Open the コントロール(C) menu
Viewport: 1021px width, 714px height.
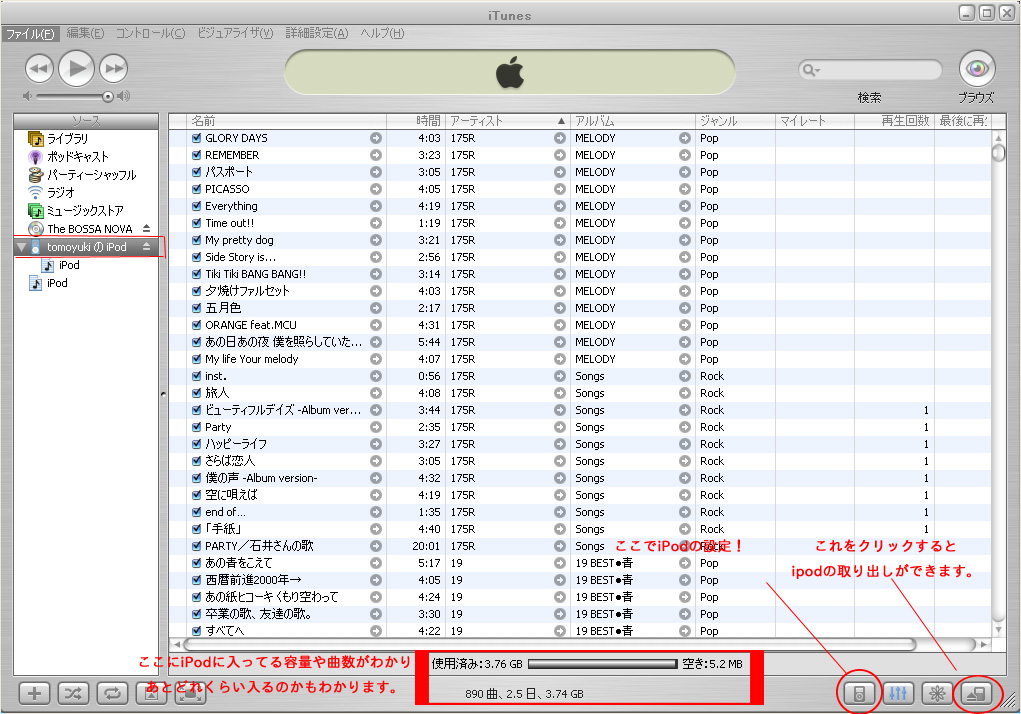(150, 33)
